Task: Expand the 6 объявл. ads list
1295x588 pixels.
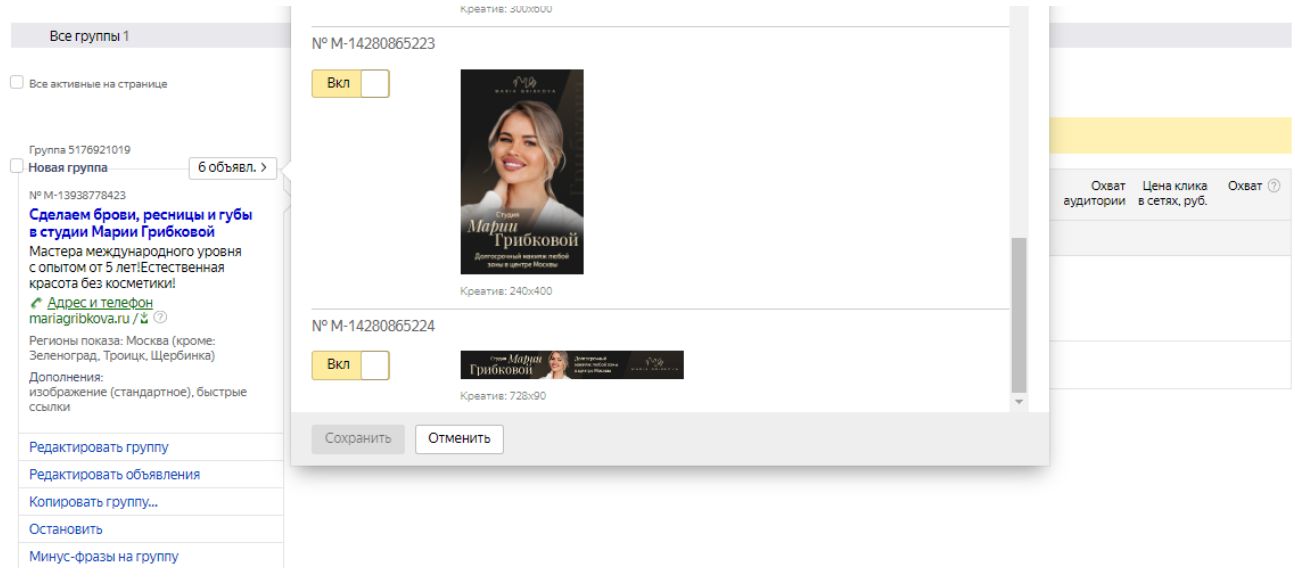Action: (233, 168)
